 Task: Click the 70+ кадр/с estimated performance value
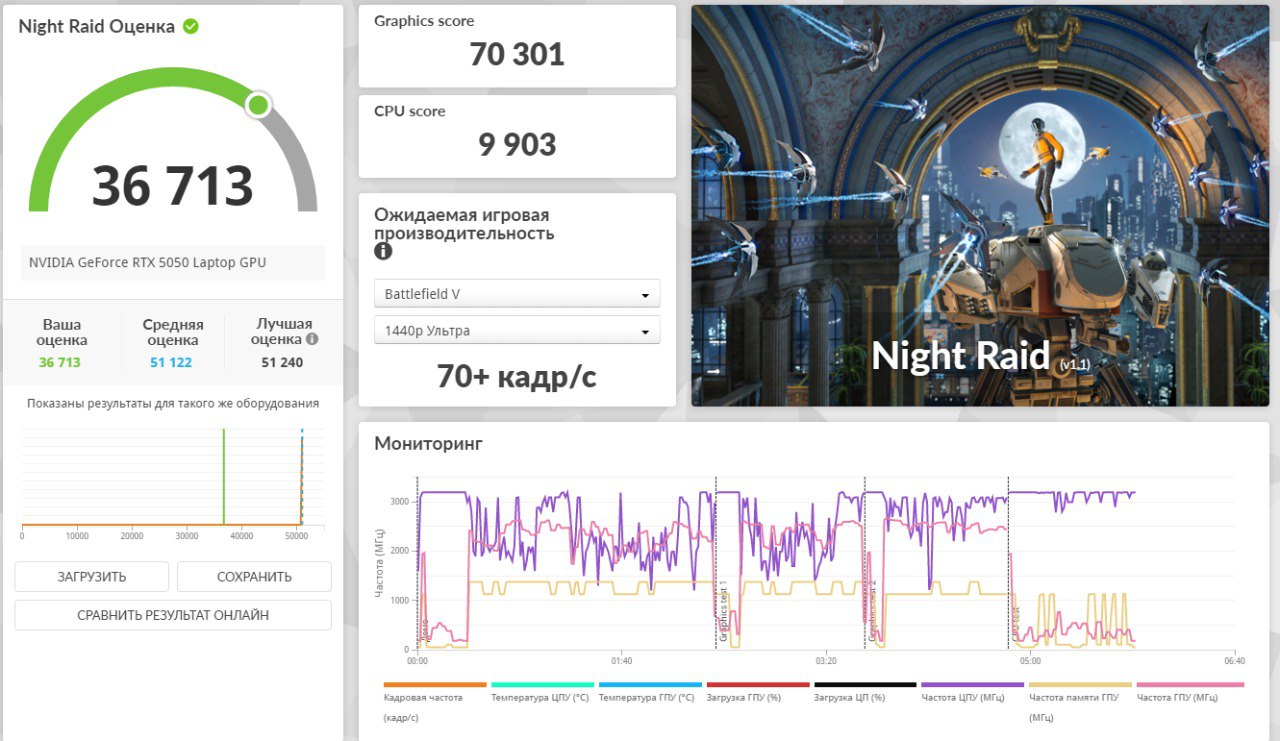pyautogui.click(x=517, y=376)
